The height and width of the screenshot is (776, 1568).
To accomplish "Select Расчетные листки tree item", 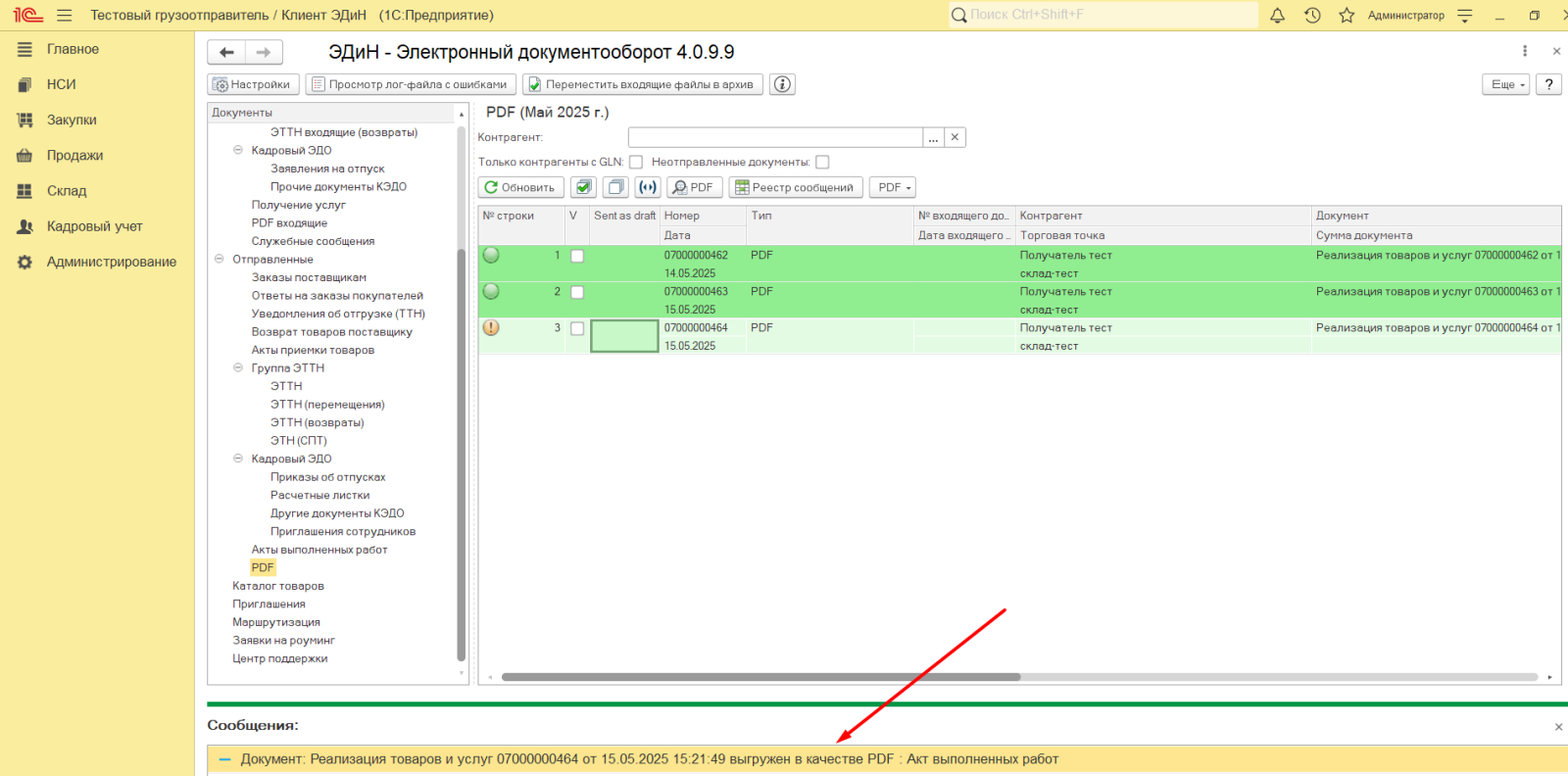I will [x=320, y=495].
